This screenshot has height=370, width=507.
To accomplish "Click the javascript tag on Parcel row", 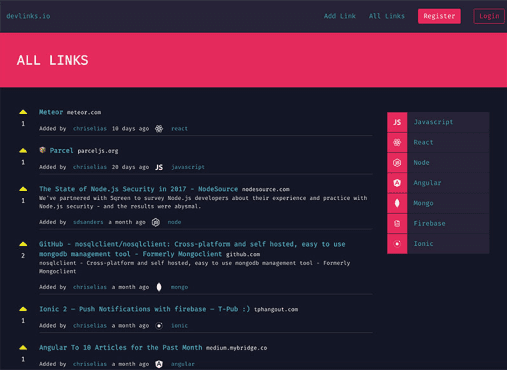I will point(188,167).
